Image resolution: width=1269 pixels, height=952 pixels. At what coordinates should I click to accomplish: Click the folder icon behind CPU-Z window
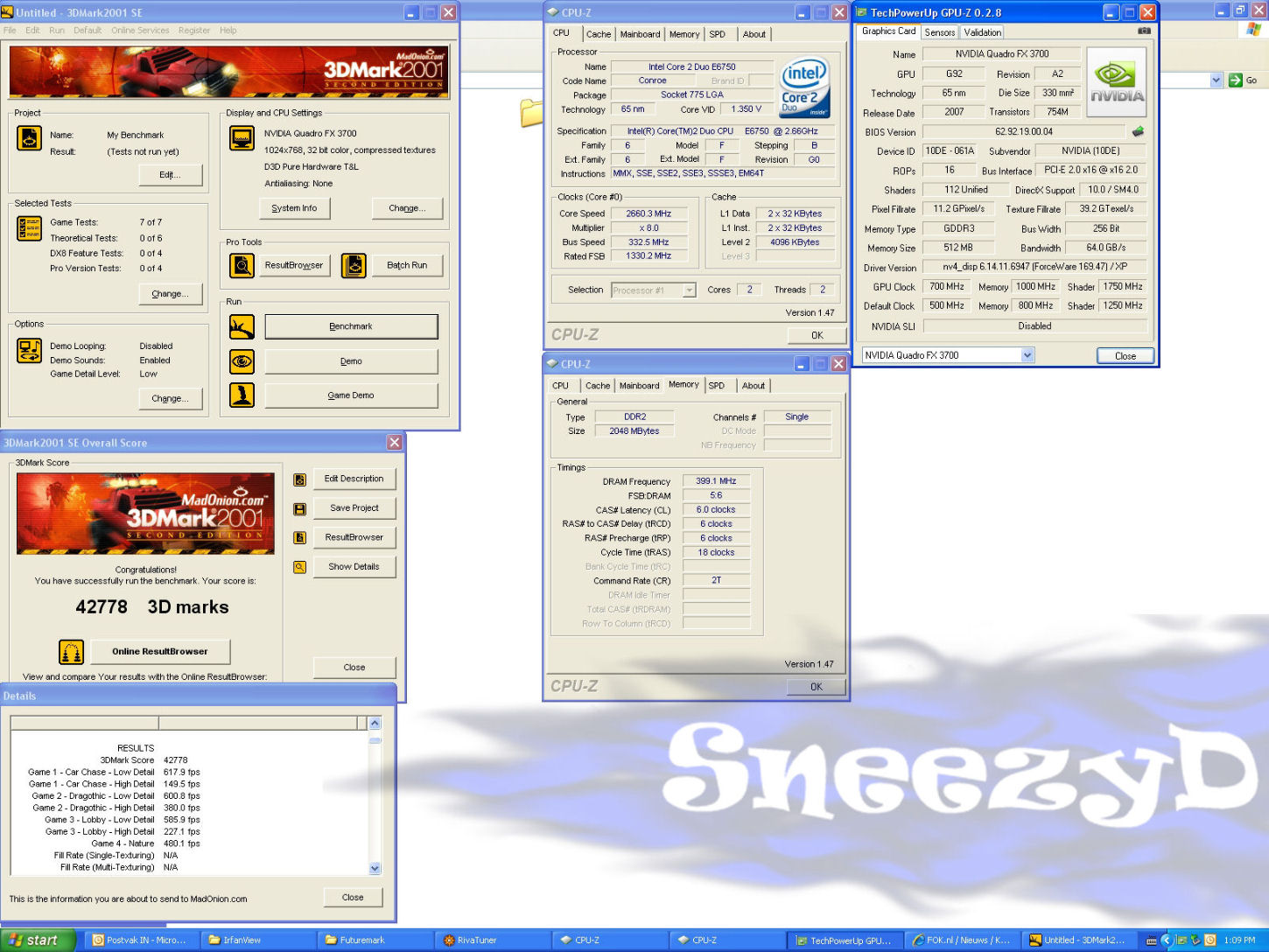(x=531, y=113)
